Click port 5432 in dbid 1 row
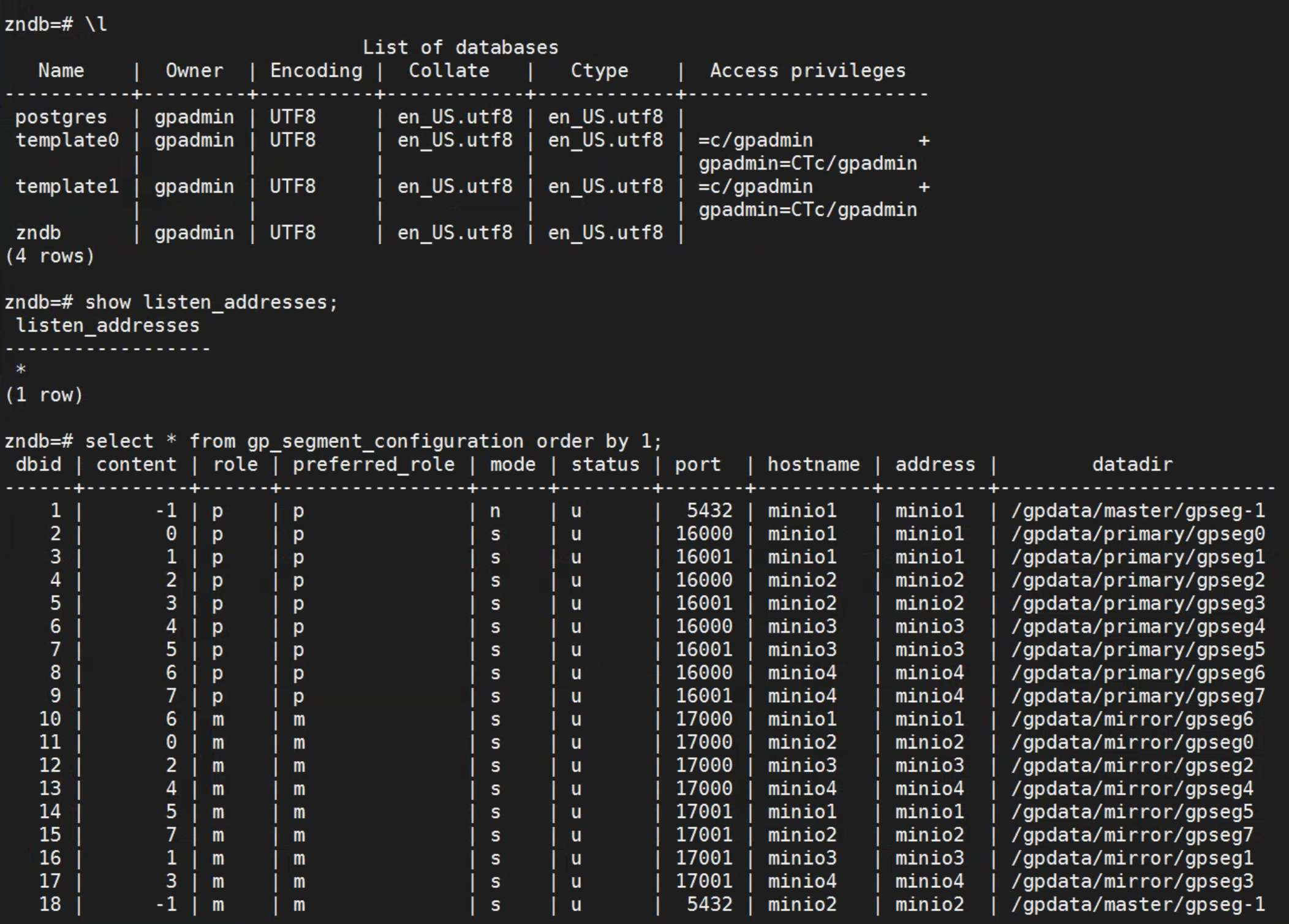The height and width of the screenshot is (924, 1289). click(x=709, y=511)
